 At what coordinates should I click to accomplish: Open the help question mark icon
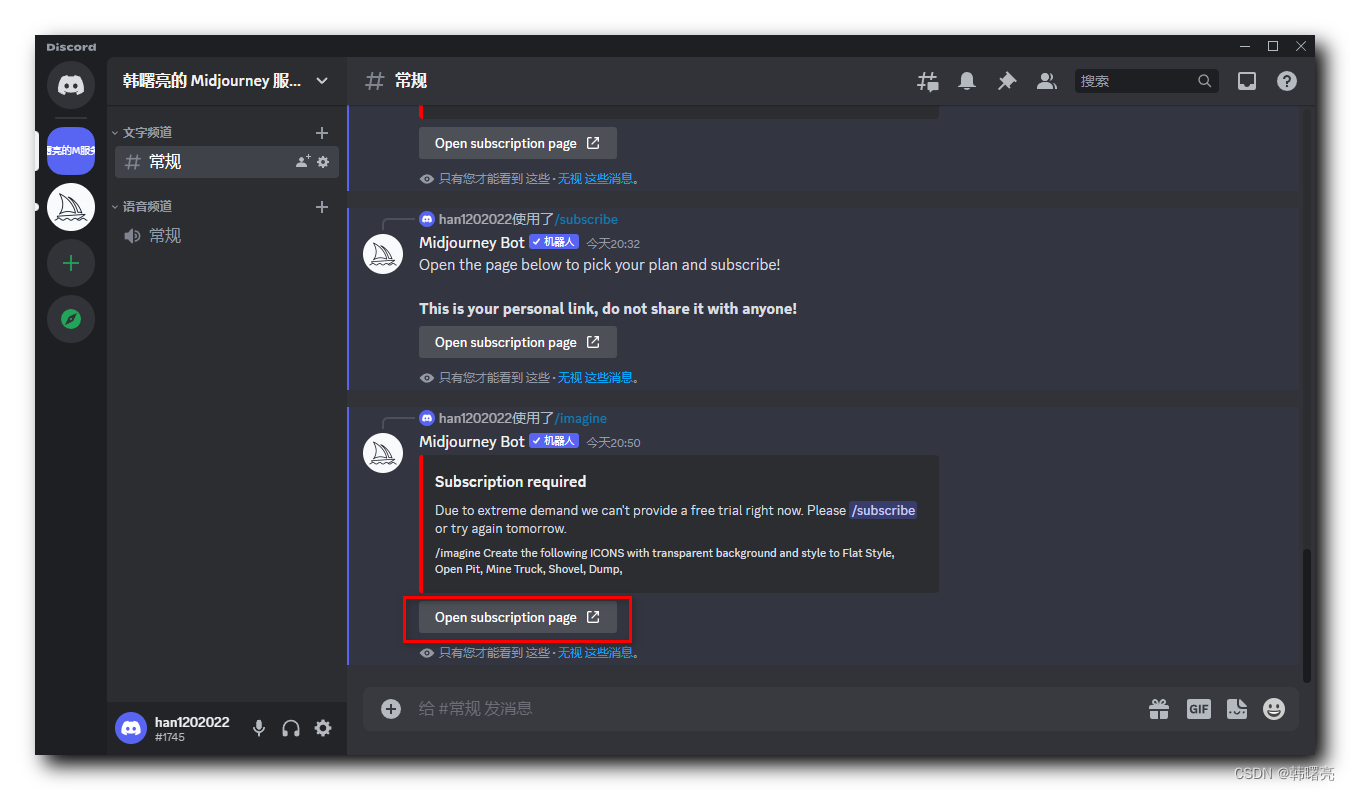pos(1287,81)
